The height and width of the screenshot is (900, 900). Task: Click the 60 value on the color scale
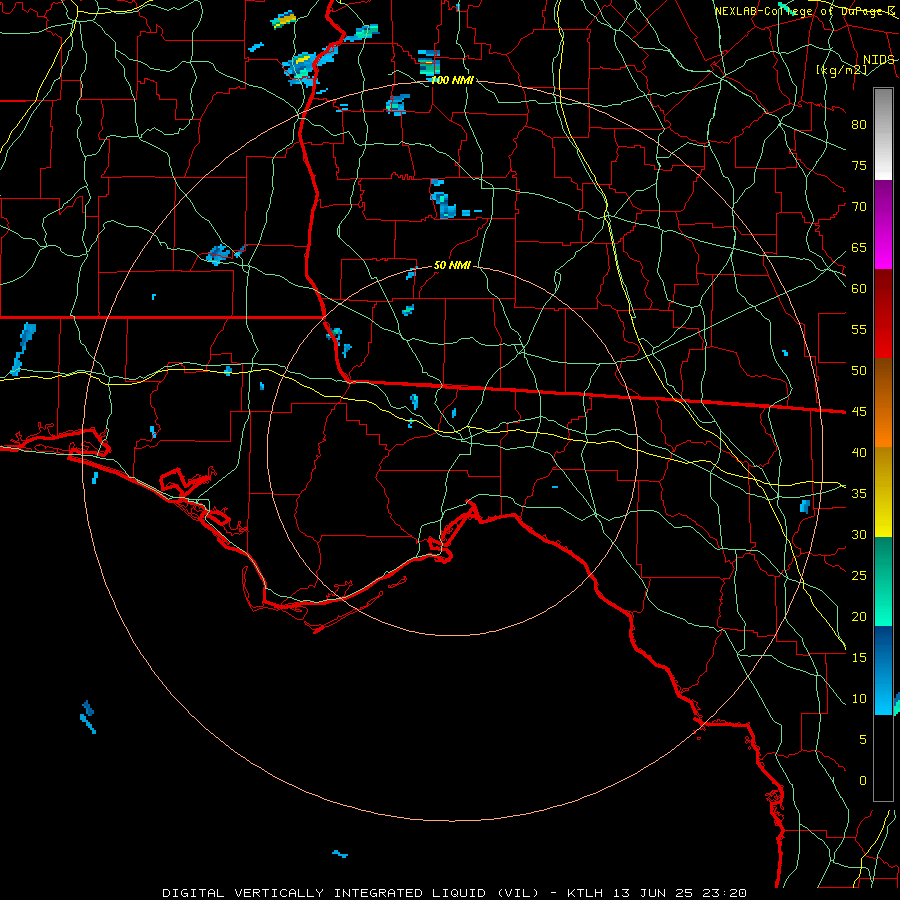pos(859,289)
